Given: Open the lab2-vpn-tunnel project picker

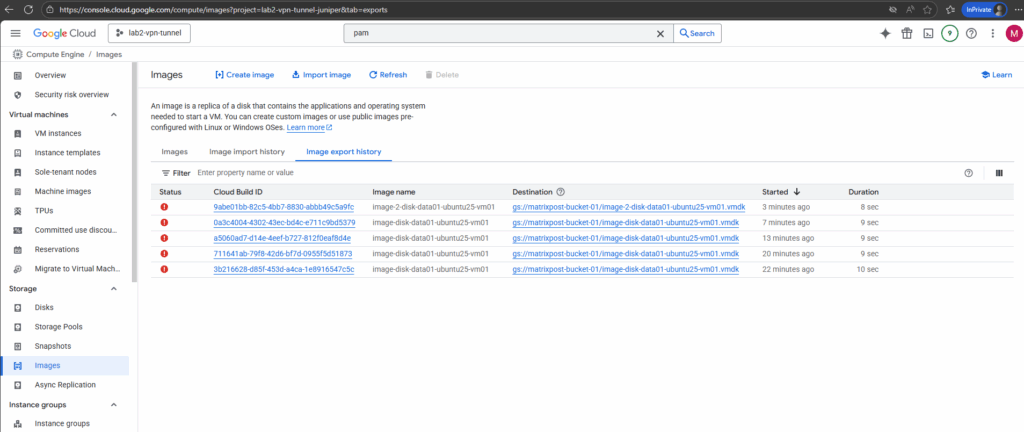Looking at the screenshot, I should 150,33.
